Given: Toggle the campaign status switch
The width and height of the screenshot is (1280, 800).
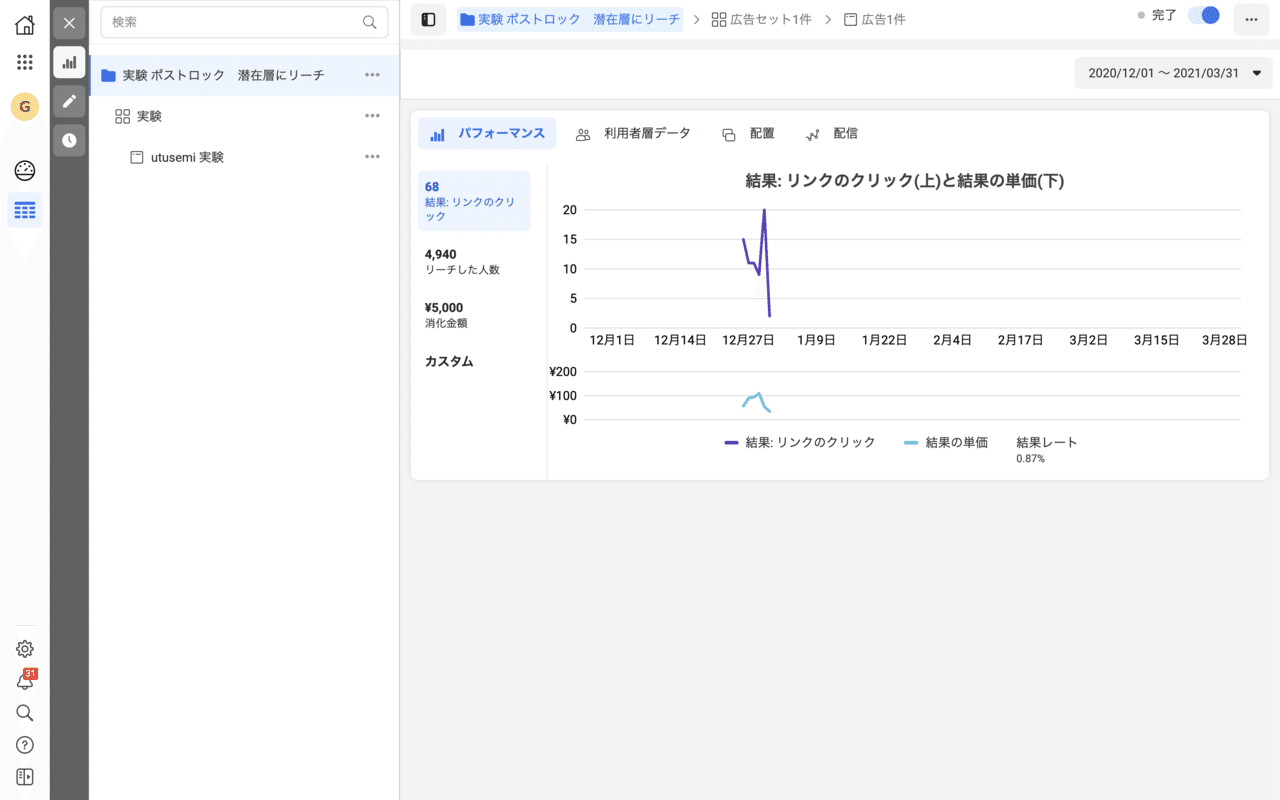Looking at the screenshot, I should pyautogui.click(x=1203, y=16).
